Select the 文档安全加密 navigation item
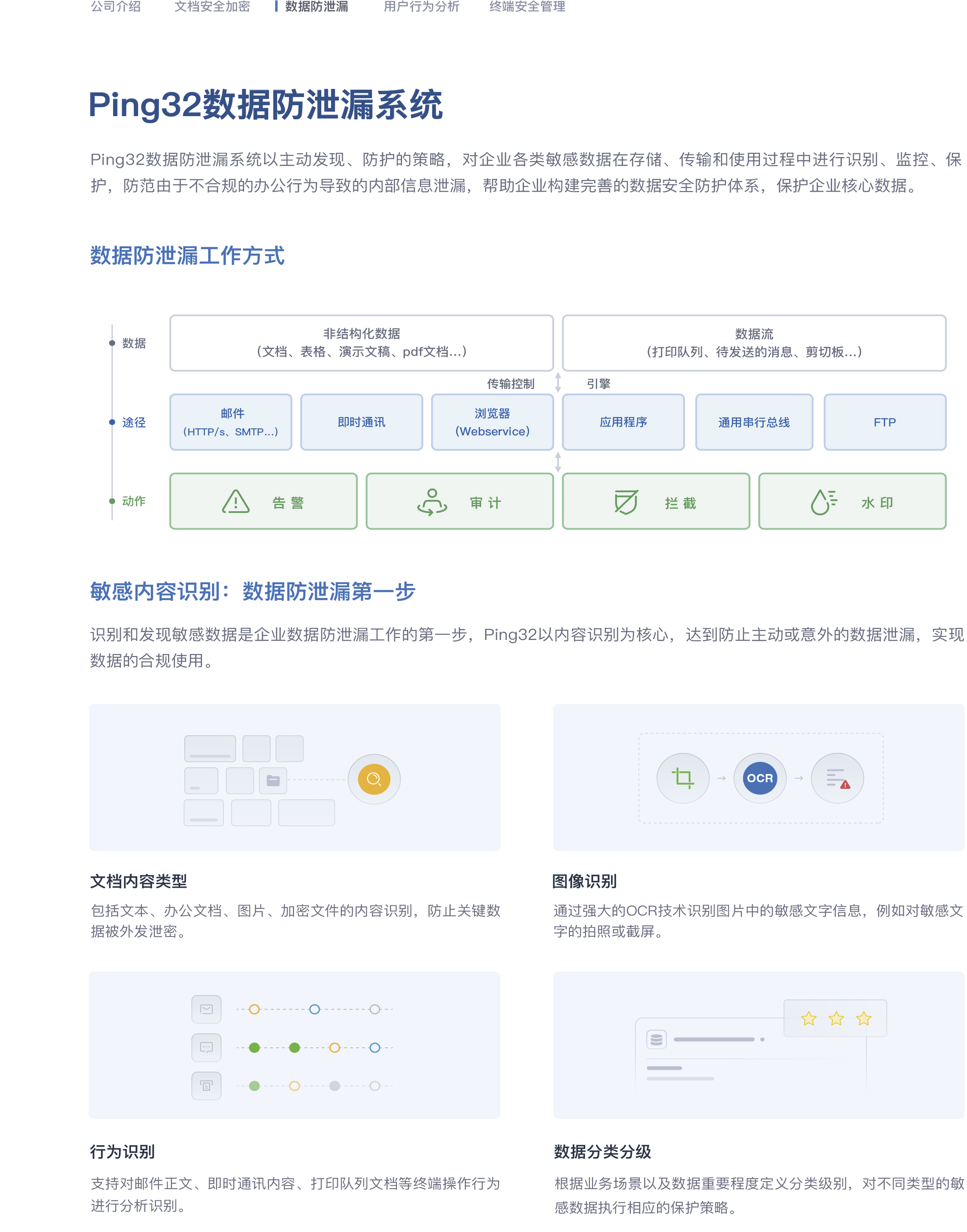 pyautogui.click(x=212, y=7)
